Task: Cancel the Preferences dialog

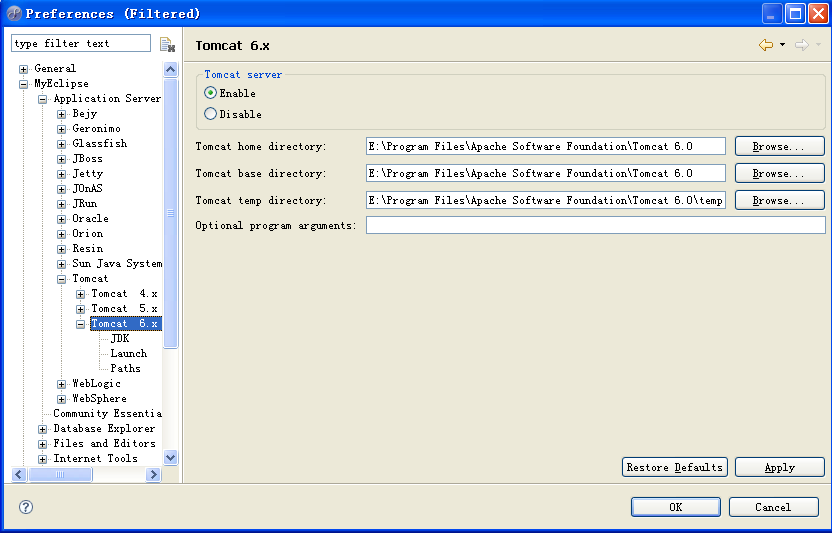Action: click(x=773, y=507)
